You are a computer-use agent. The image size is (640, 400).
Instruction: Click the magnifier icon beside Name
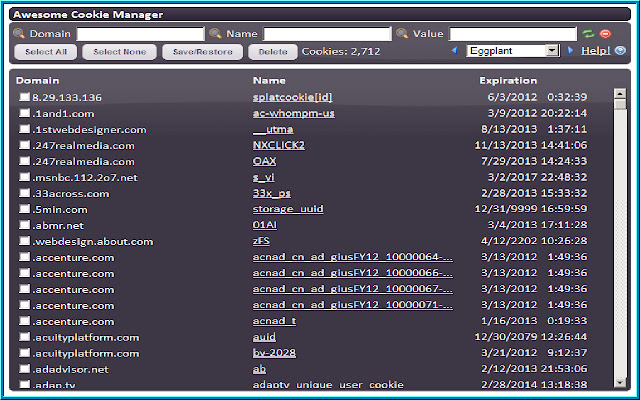[x=216, y=33]
